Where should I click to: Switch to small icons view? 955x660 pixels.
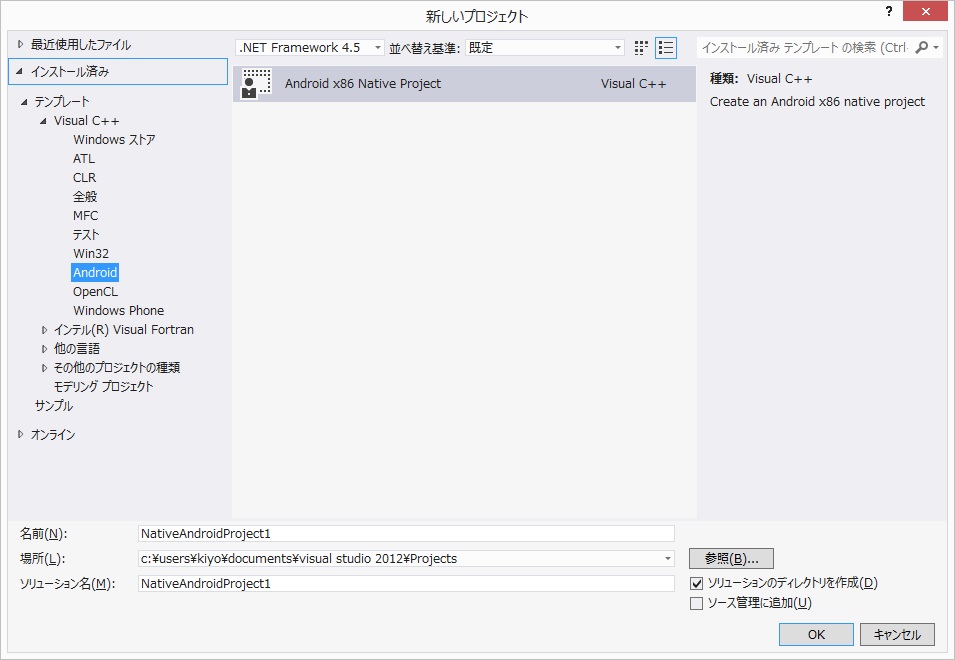tap(641, 48)
